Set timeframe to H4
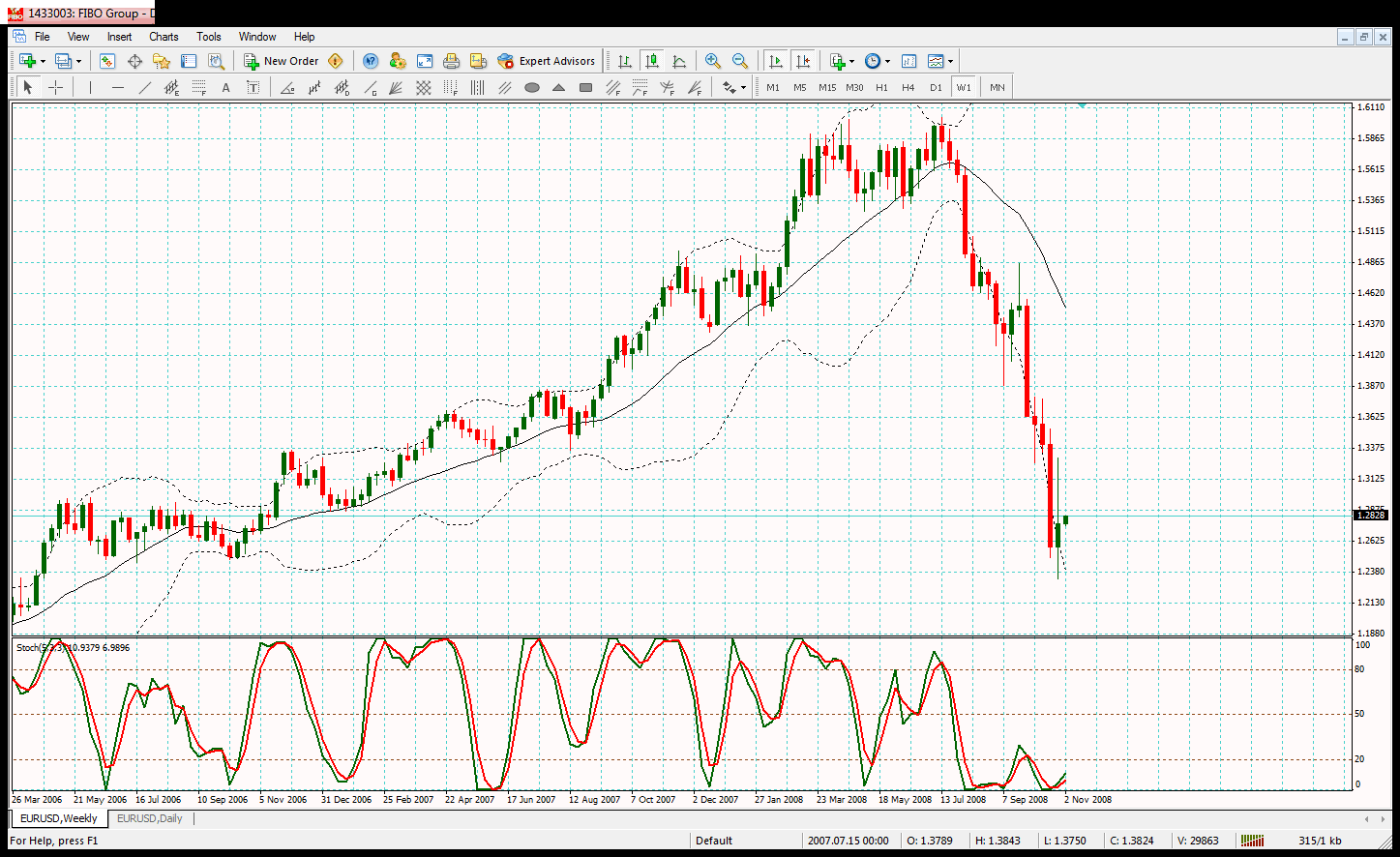The image size is (1400, 857). click(x=909, y=87)
